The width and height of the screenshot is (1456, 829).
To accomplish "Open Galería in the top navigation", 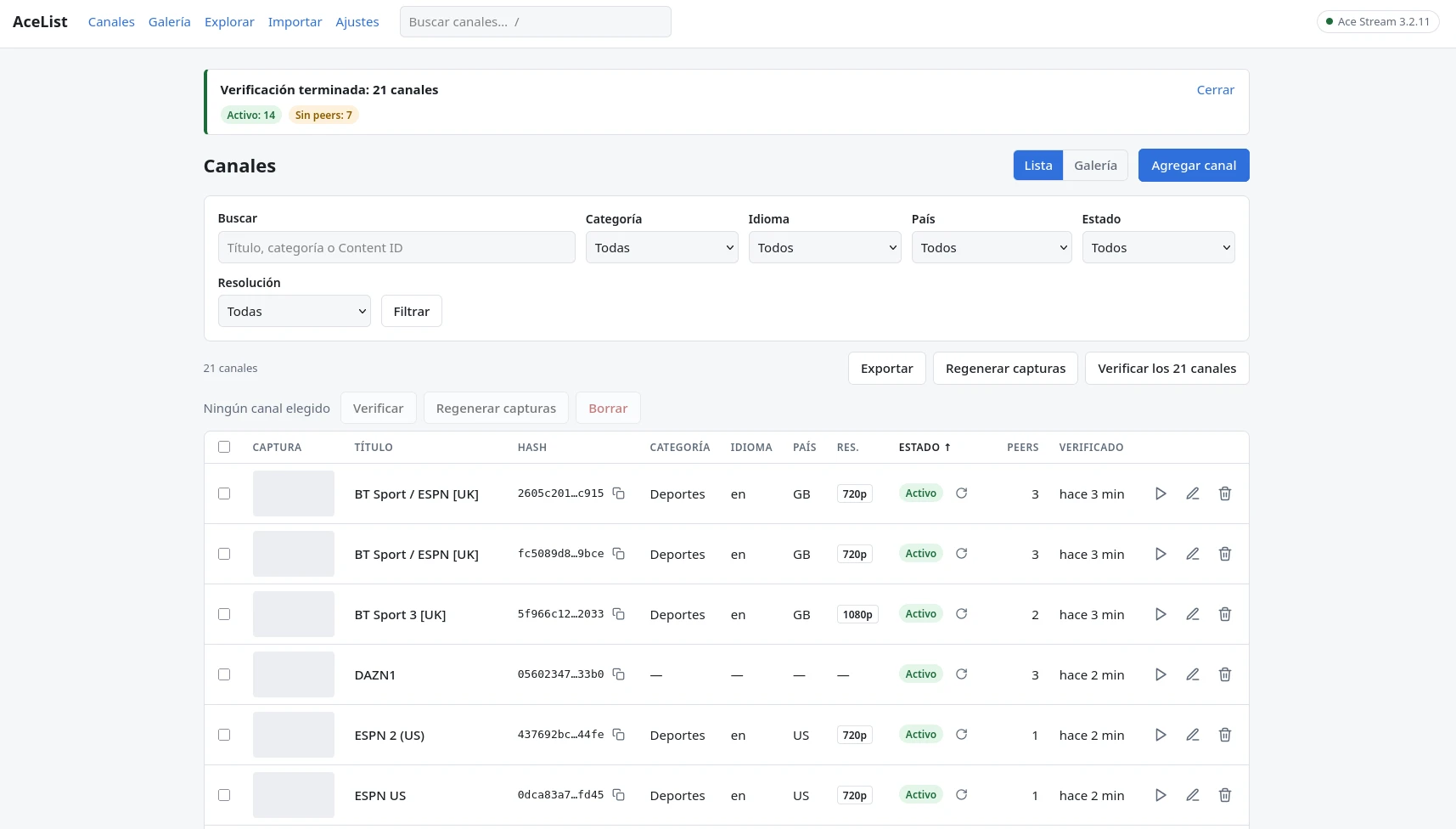I will 170,22.
